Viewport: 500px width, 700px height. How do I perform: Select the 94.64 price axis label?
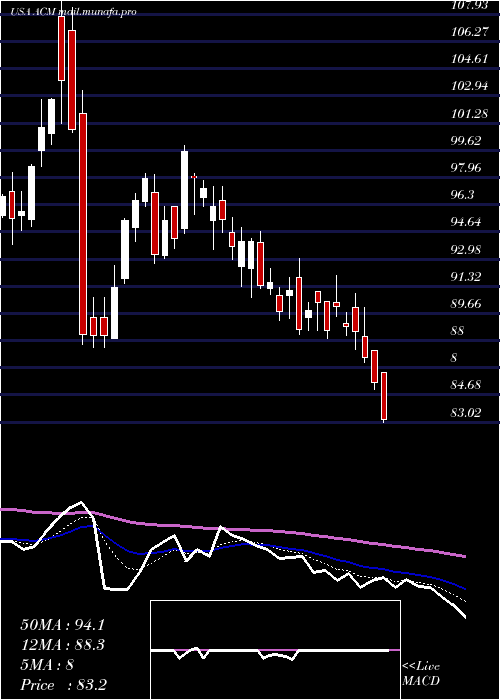point(466,222)
